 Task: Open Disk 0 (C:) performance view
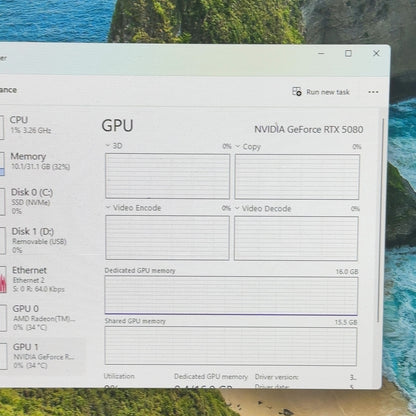point(42,201)
